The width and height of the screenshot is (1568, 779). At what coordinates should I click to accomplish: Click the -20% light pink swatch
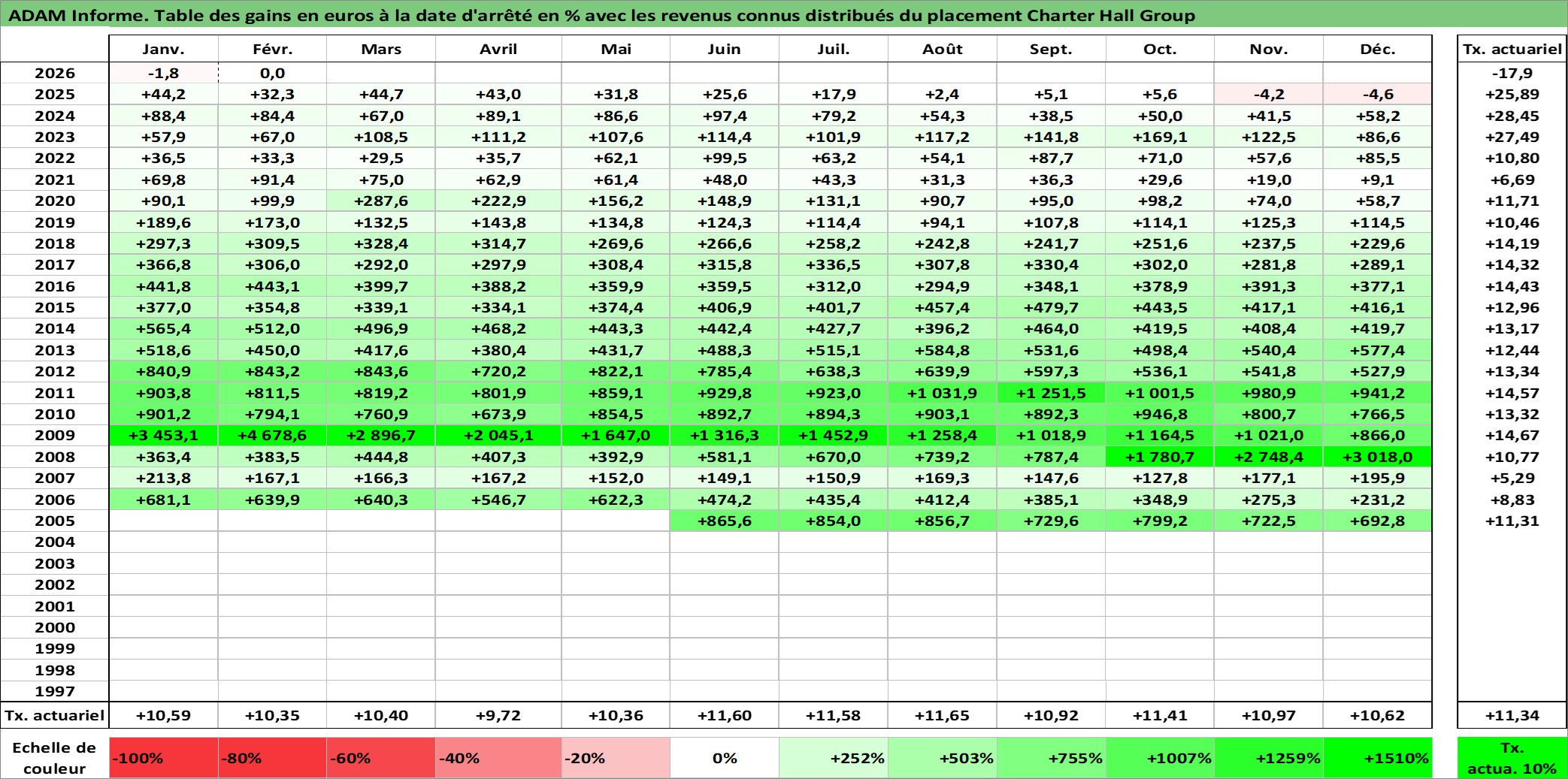(x=616, y=758)
